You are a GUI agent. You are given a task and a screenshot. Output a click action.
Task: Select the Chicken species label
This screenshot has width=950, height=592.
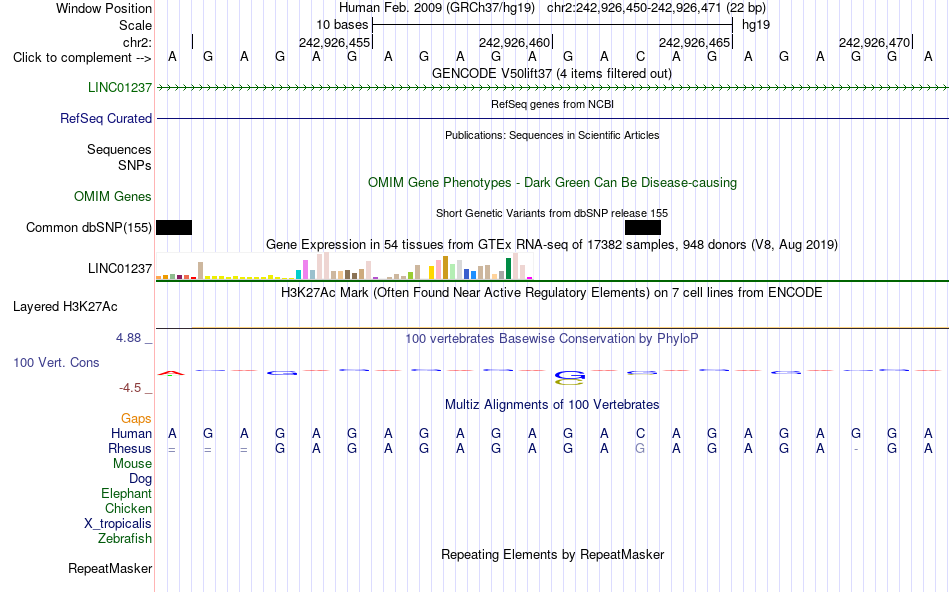tap(128, 509)
